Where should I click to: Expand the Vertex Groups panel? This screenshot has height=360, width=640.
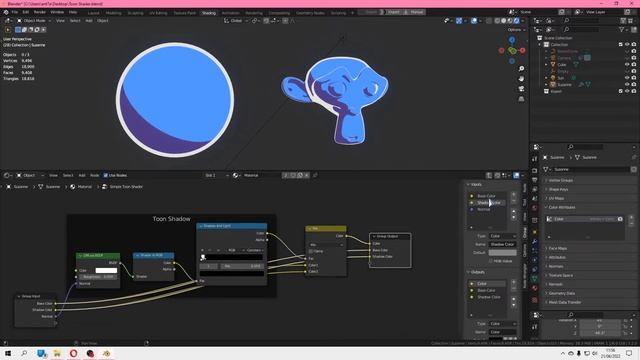pos(561,180)
